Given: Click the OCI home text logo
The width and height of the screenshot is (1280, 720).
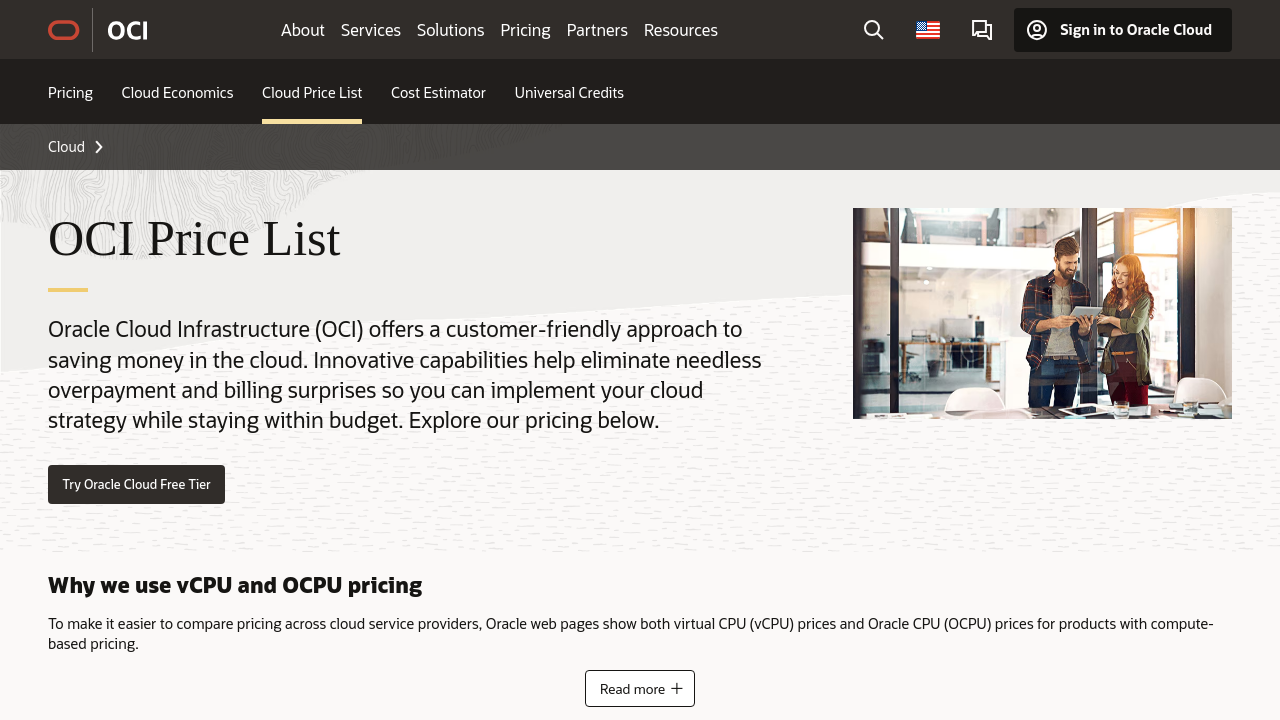Looking at the screenshot, I should coord(127,30).
